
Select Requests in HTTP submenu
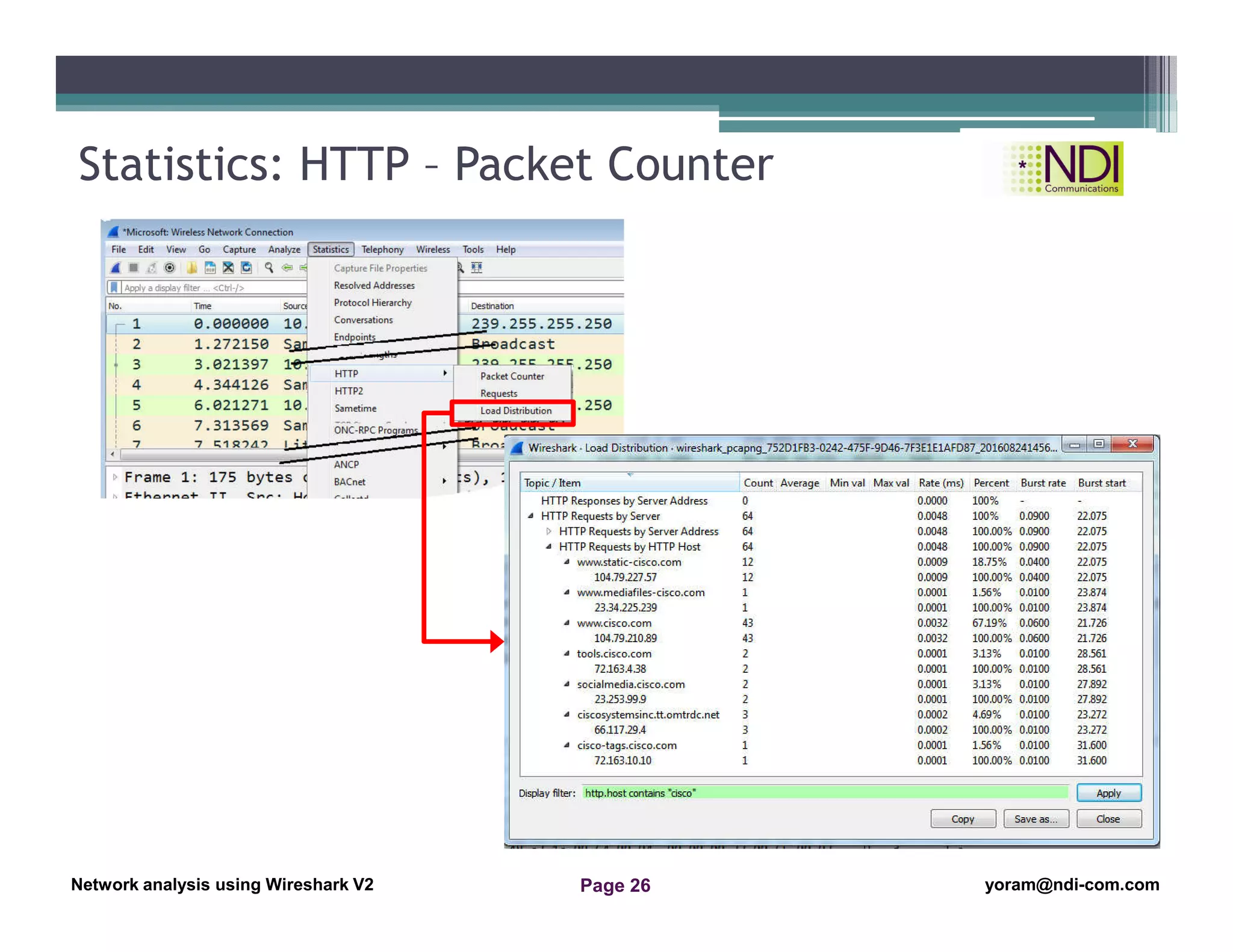498,394
